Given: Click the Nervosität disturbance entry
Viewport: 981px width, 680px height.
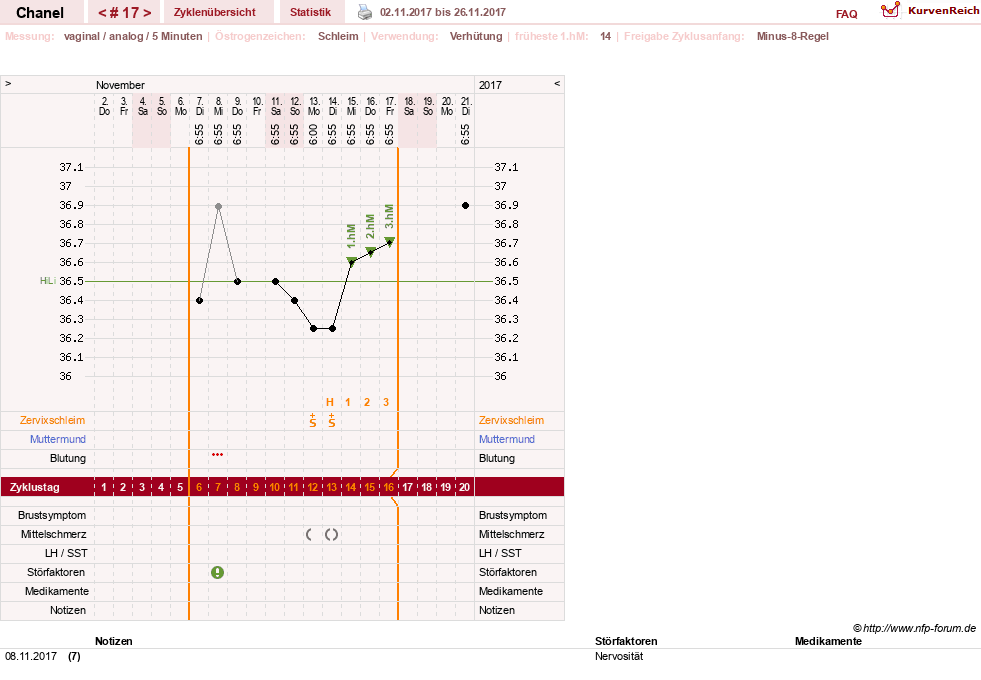Looking at the screenshot, I should [619, 656].
